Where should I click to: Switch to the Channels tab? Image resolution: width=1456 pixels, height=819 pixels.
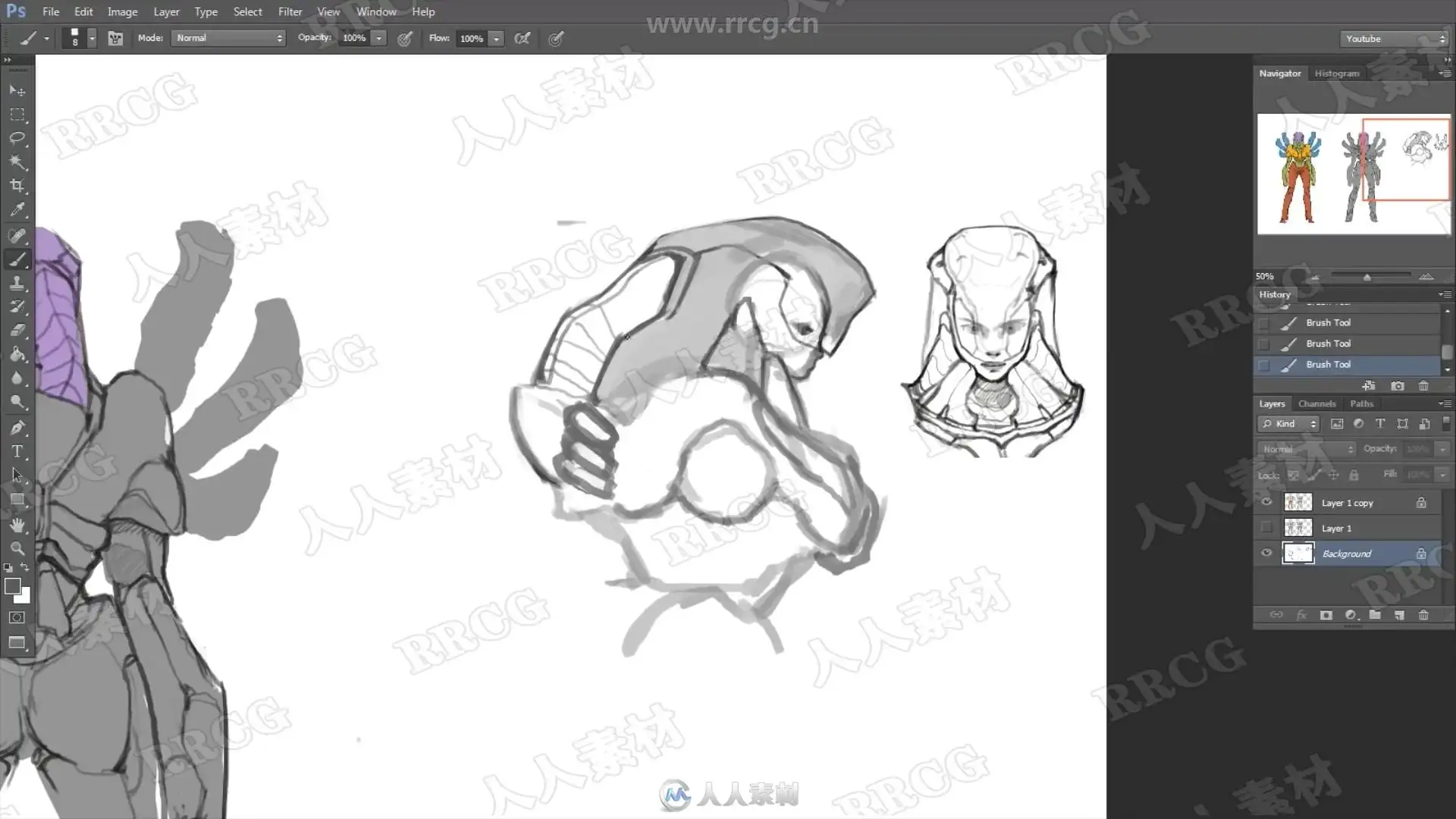[x=1316, y=403]
